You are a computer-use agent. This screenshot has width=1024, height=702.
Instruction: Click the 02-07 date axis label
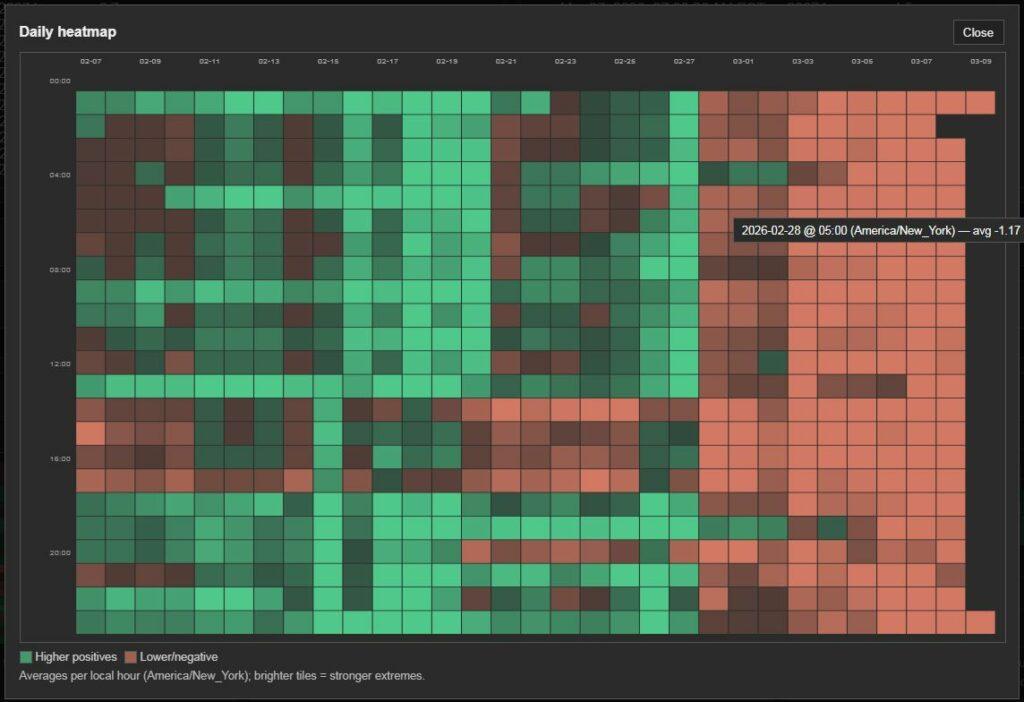click(x=91, y=62)
